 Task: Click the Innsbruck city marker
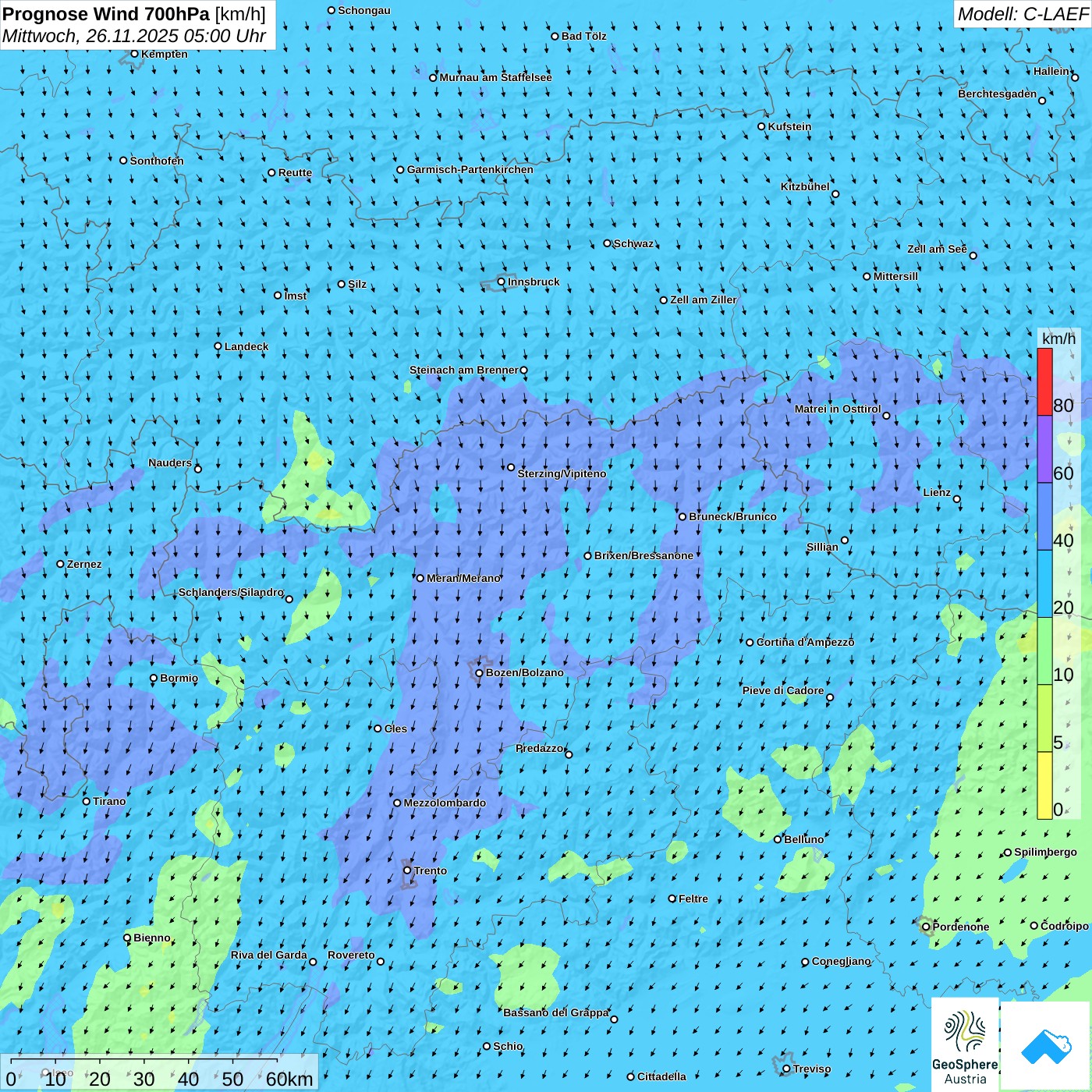coord(502,282)
